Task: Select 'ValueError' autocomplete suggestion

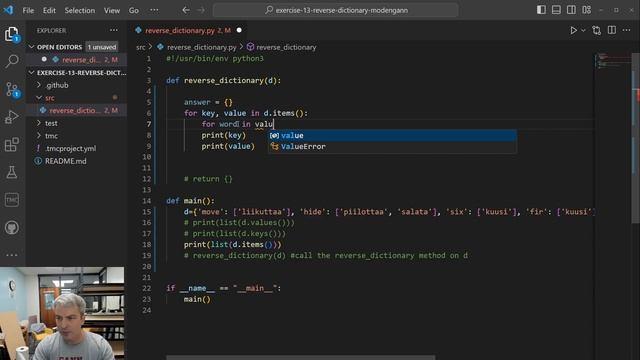Action: [x=392, y=147]
